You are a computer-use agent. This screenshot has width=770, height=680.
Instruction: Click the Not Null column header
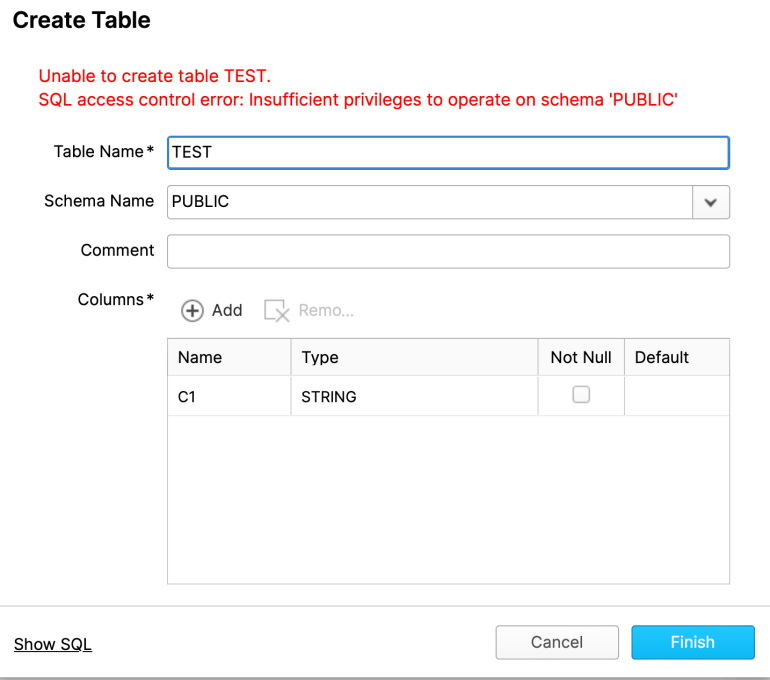pos(581,357)
